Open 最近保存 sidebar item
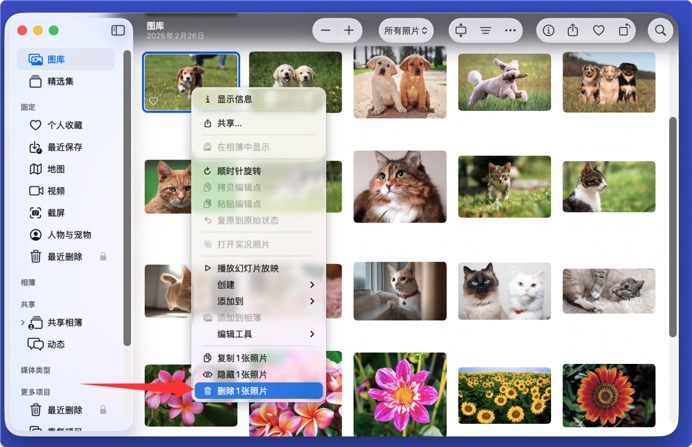This screenshot has height=447, width=692. click(x=66, y=147)
